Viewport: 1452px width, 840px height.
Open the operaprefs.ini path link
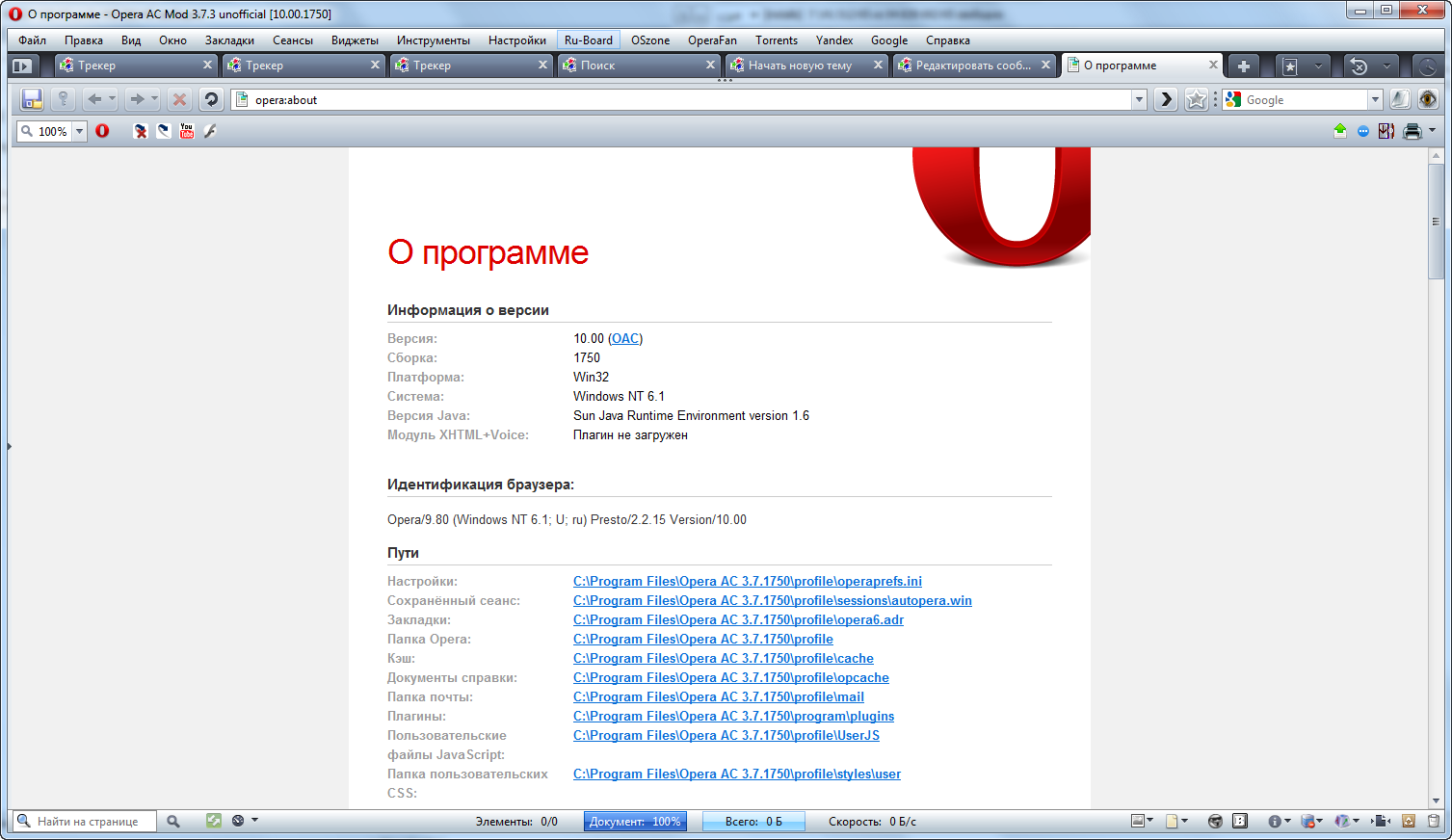click(748, 581)
